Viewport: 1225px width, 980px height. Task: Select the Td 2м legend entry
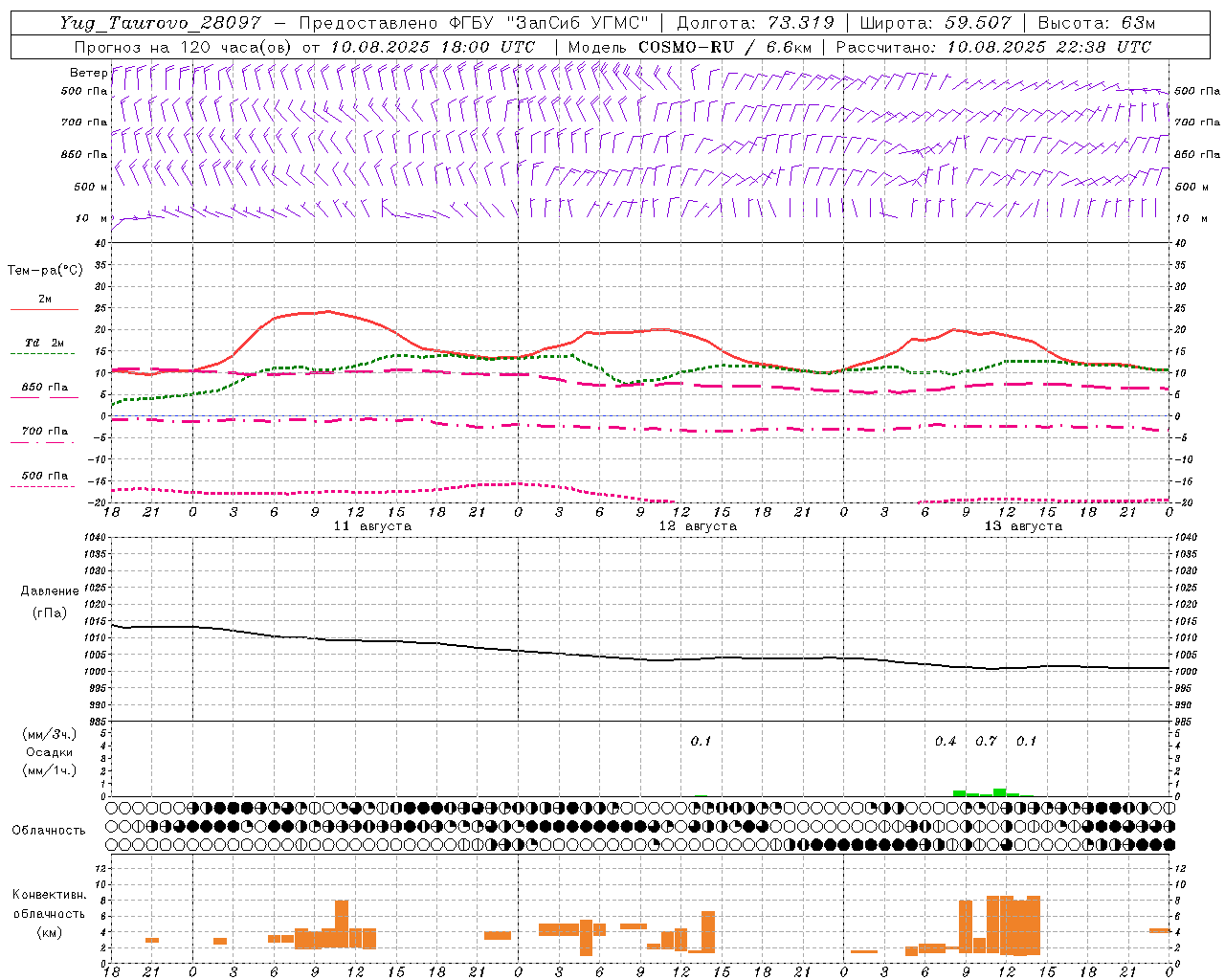[x=44, y=343]
